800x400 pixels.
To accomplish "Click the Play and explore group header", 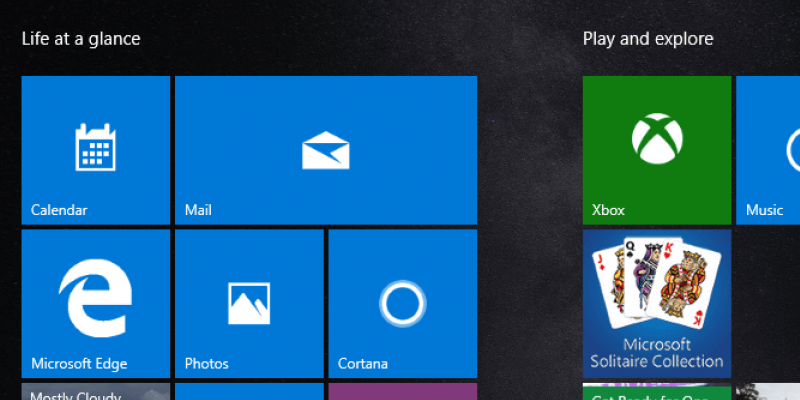I will (x=648, y=39).
